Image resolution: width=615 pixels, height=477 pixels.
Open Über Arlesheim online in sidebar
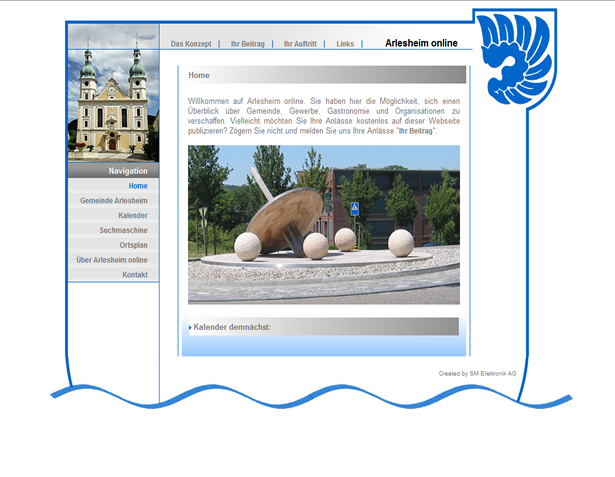point(112,260)
